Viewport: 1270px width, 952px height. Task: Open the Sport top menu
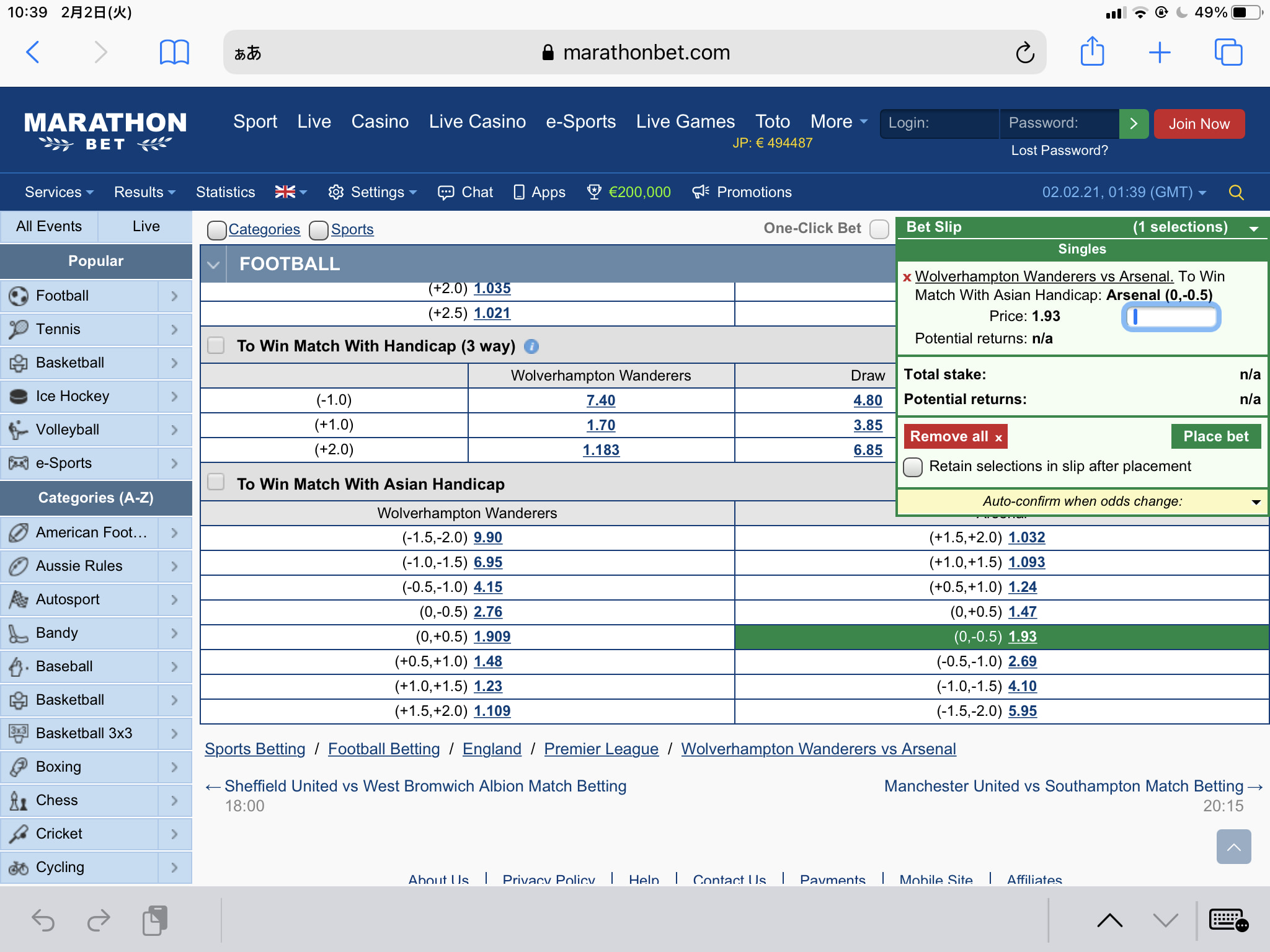(255, 121)
